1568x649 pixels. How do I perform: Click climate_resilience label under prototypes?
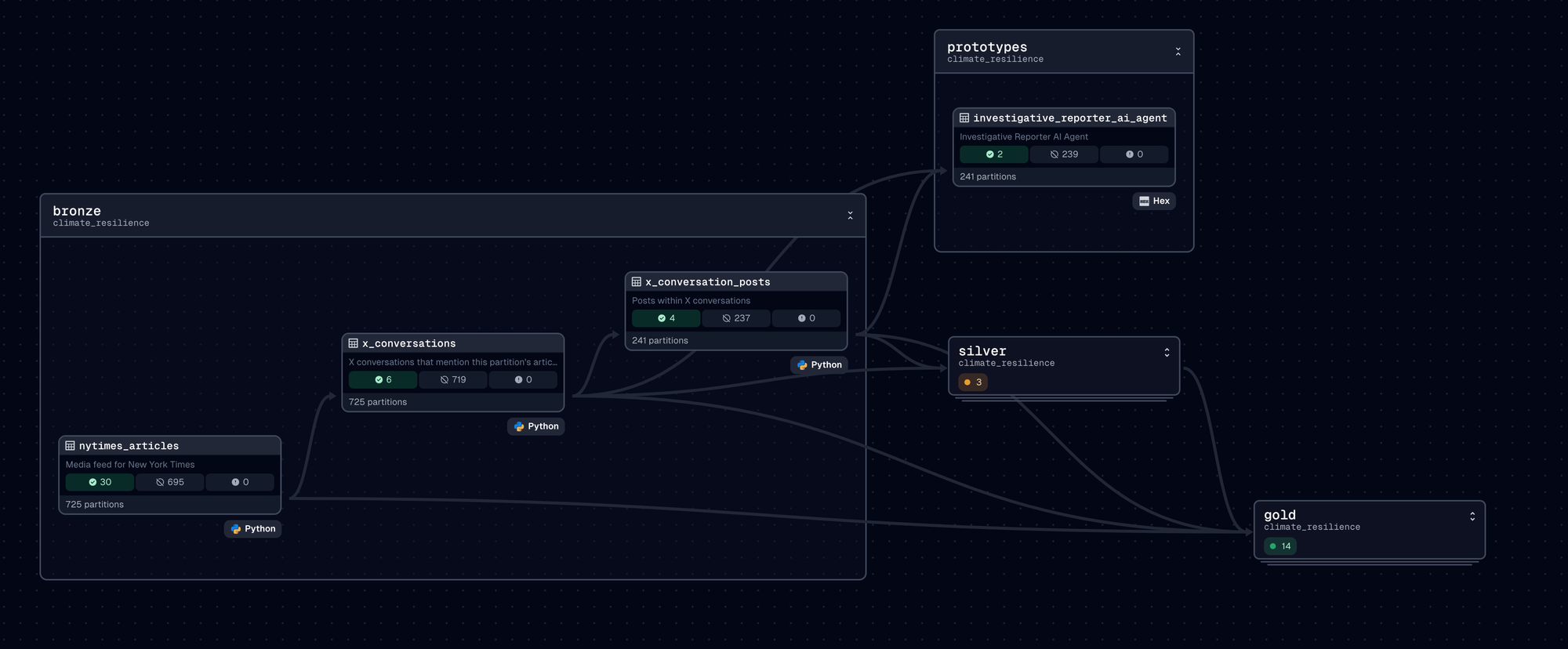(x=995, y=60)
